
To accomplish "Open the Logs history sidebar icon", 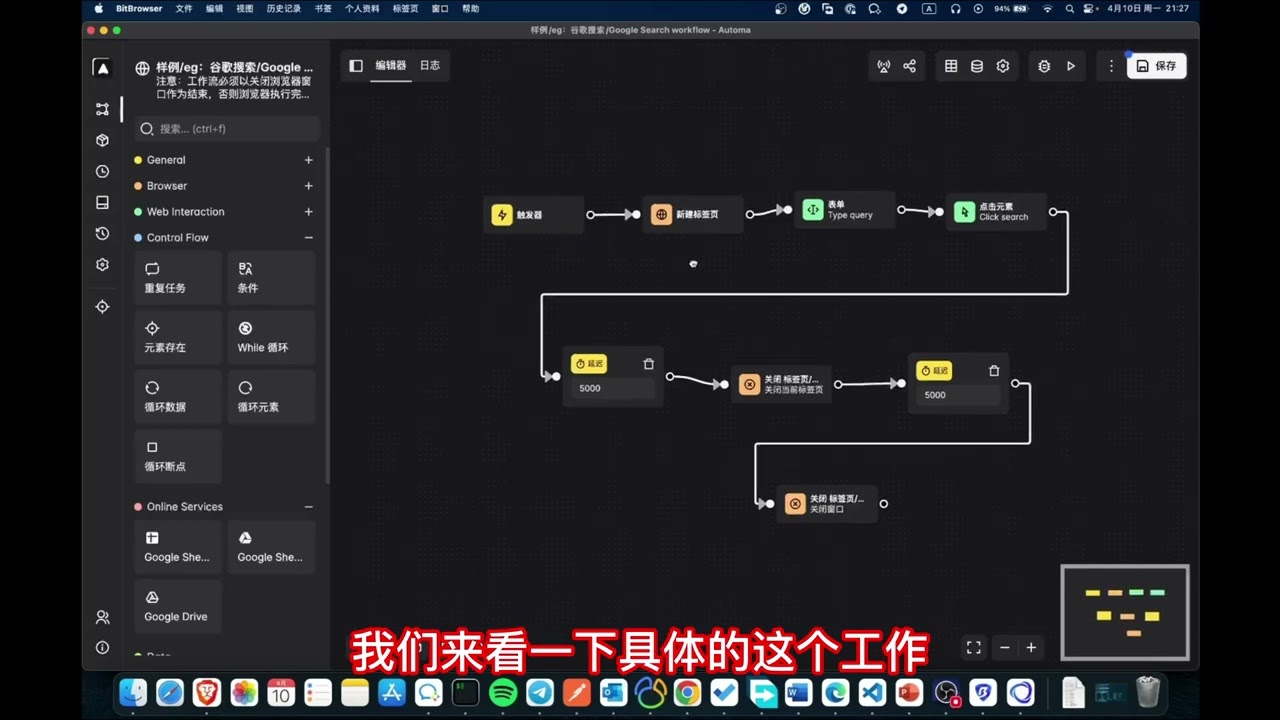I will point(102,233).
